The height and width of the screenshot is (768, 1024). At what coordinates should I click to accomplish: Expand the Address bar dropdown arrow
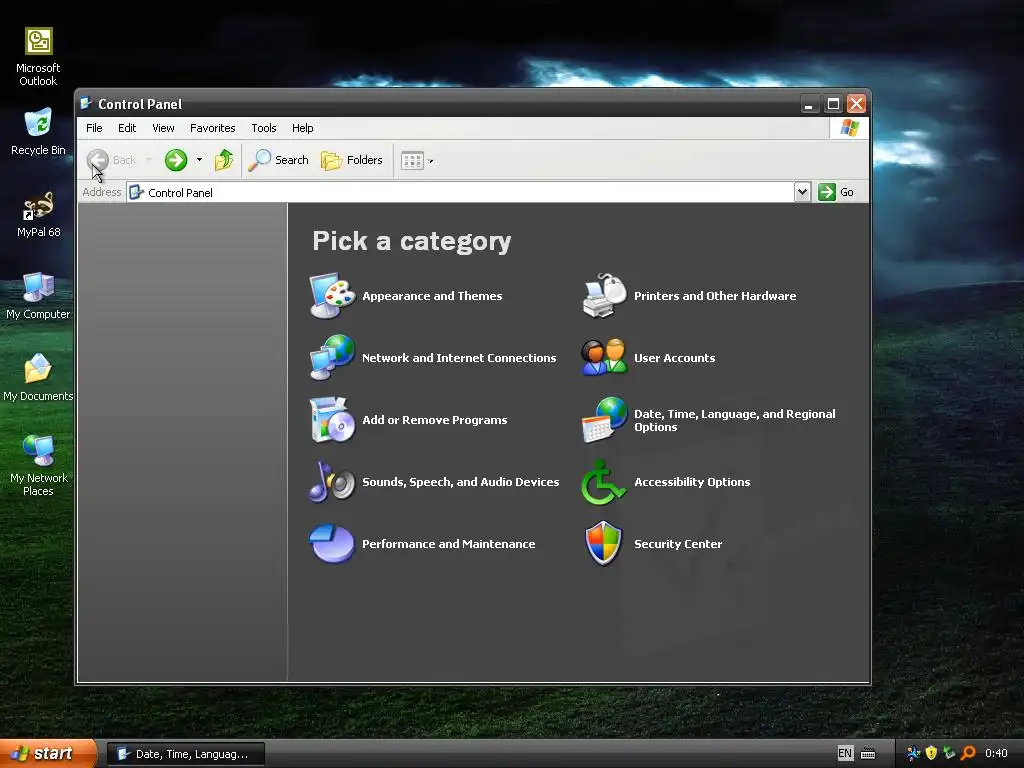[x=802, y=192]
